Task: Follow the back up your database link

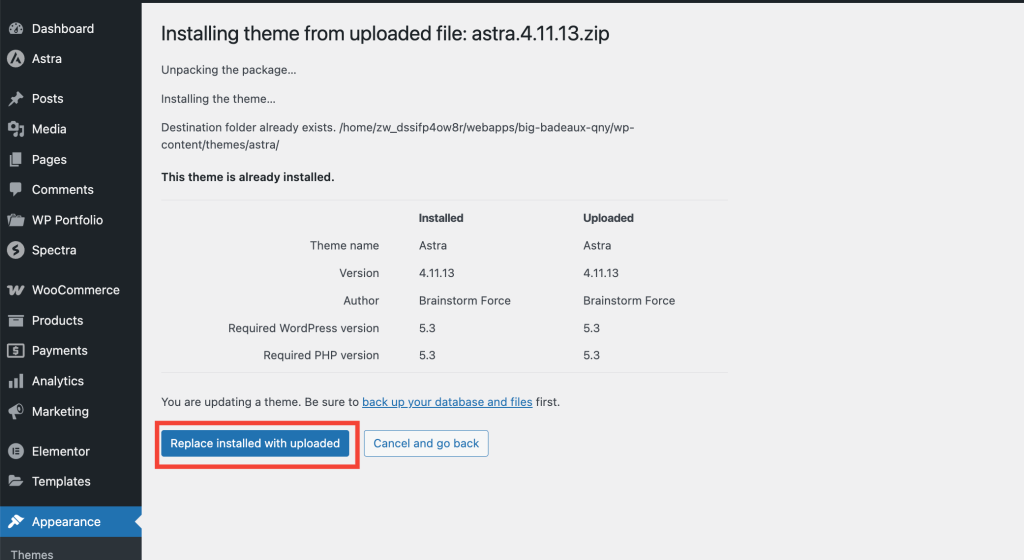Action: [x=447, y=402]
